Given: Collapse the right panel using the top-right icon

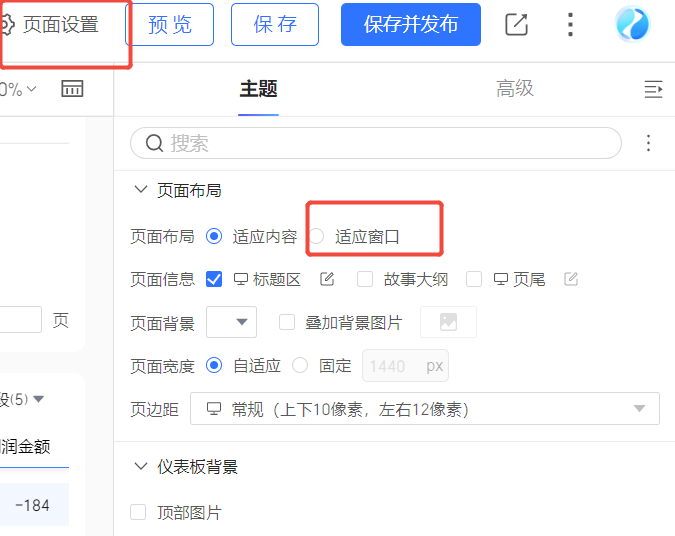Looking at the screenshot, I should click(x=653, y=90).
